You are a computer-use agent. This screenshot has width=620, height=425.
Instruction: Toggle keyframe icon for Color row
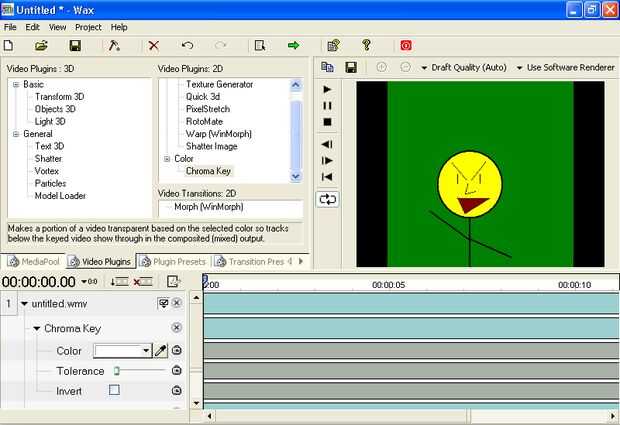click(177, 350)
